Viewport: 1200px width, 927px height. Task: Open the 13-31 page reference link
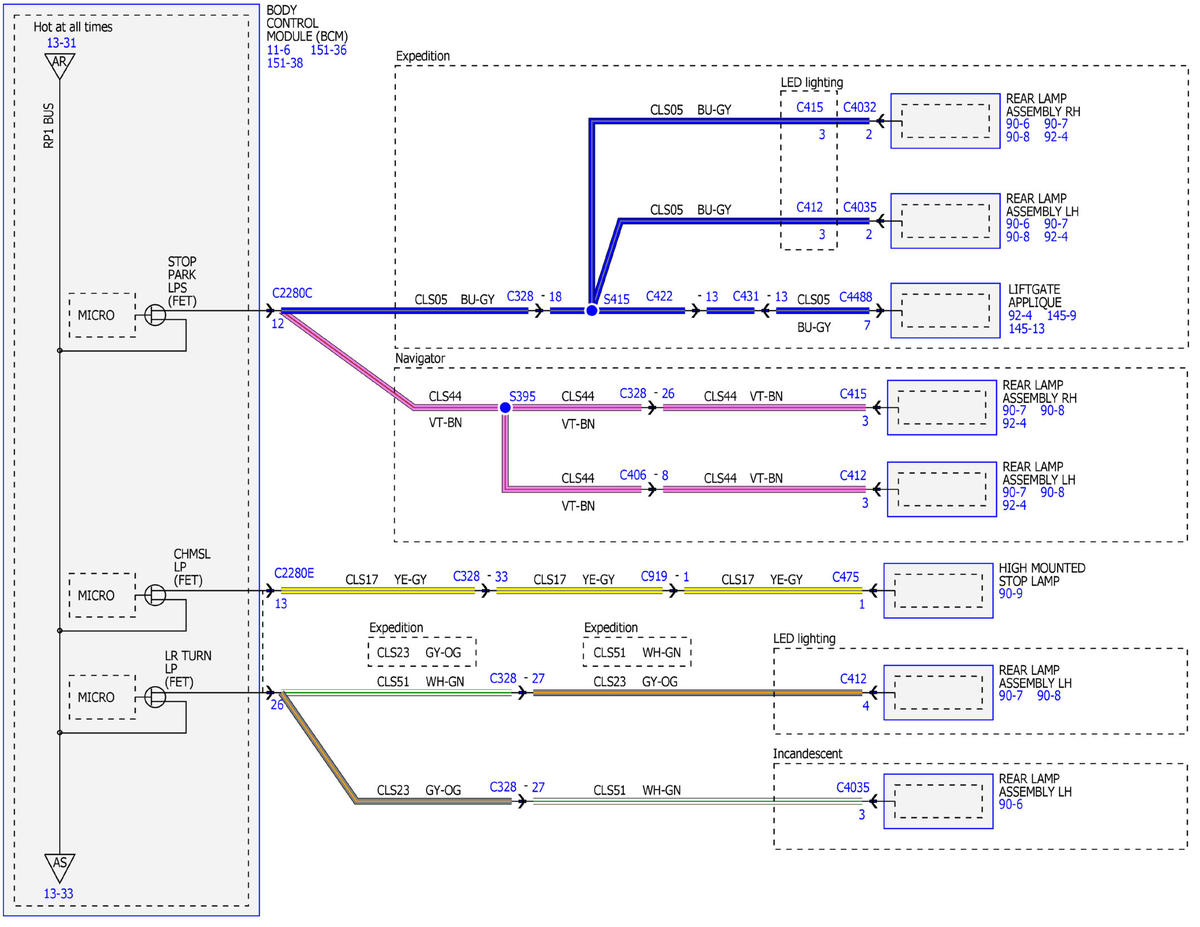(60, 43)
